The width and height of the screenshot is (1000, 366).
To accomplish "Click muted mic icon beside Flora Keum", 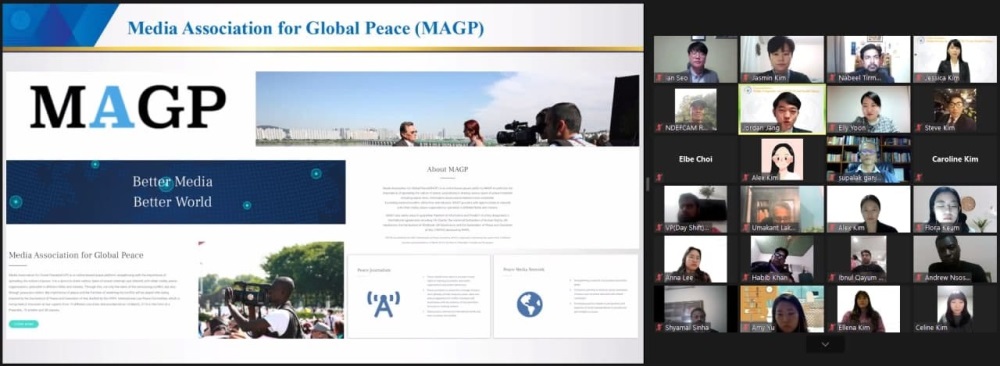I will click(919, 228).
